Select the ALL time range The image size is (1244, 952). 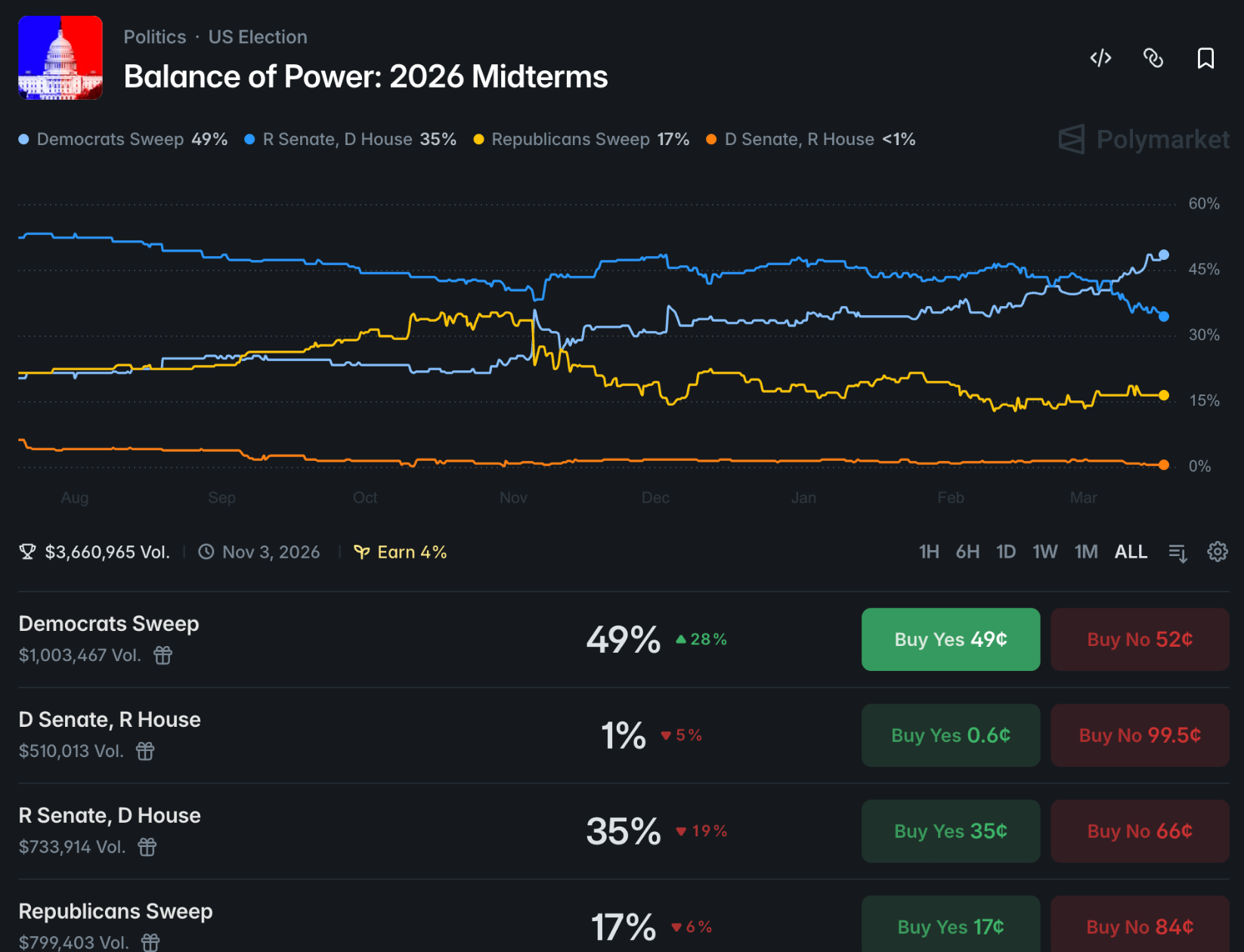(1131, 552)
